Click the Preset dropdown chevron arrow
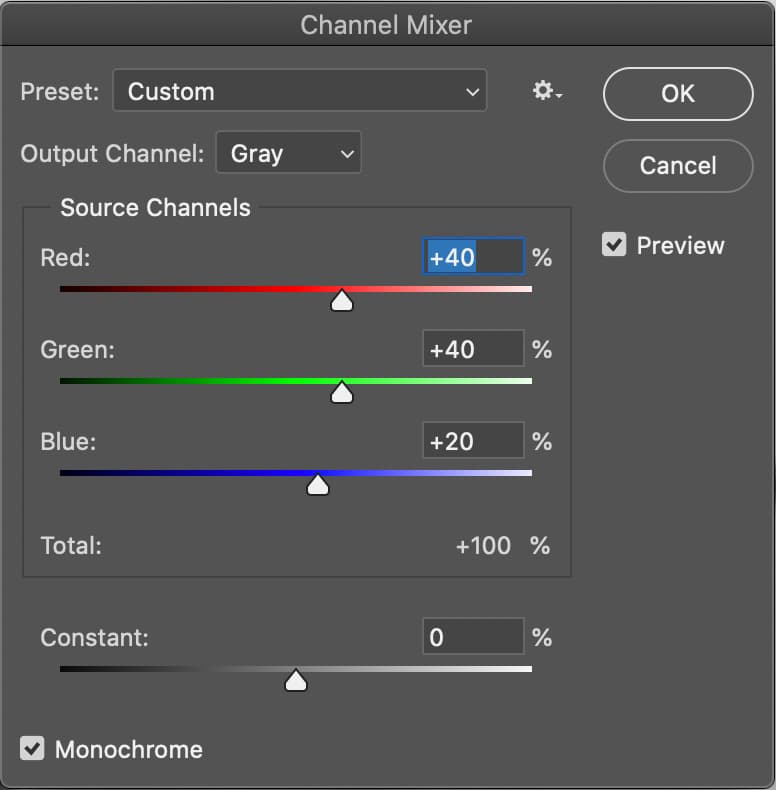This screenshot has width=776, height=790. 472,92
